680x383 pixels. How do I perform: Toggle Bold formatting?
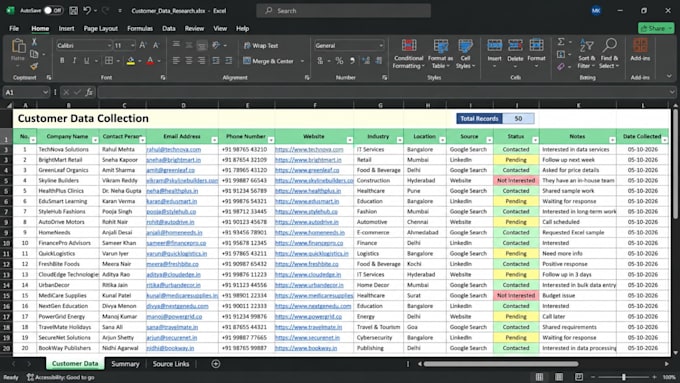(x=62, y=61)
